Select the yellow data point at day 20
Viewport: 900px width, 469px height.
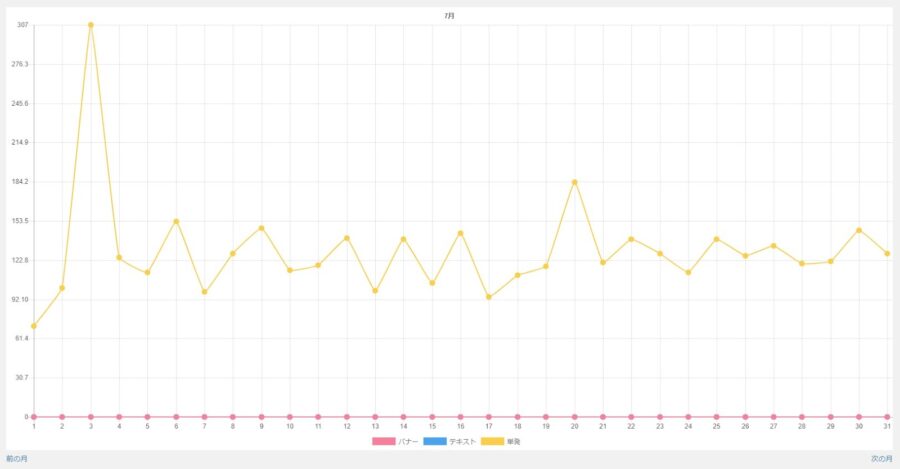575,182
